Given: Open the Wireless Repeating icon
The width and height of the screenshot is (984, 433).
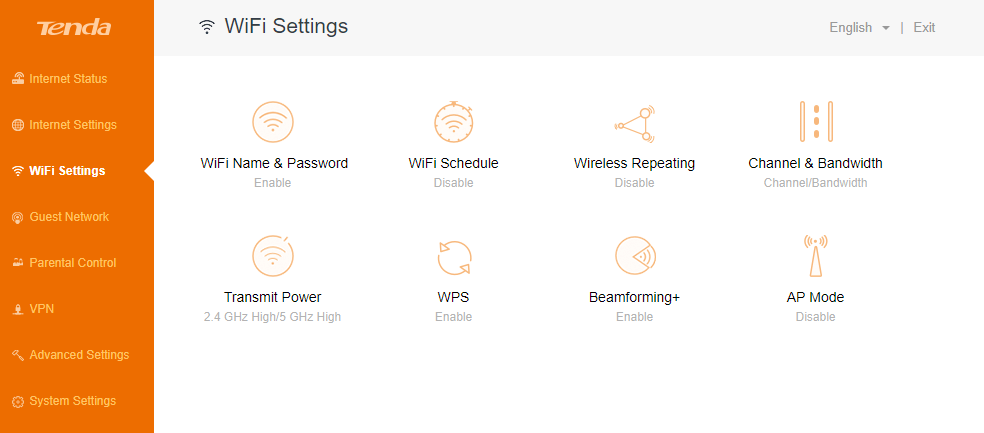Looking at the screenshot, I should tap(634, 124).
